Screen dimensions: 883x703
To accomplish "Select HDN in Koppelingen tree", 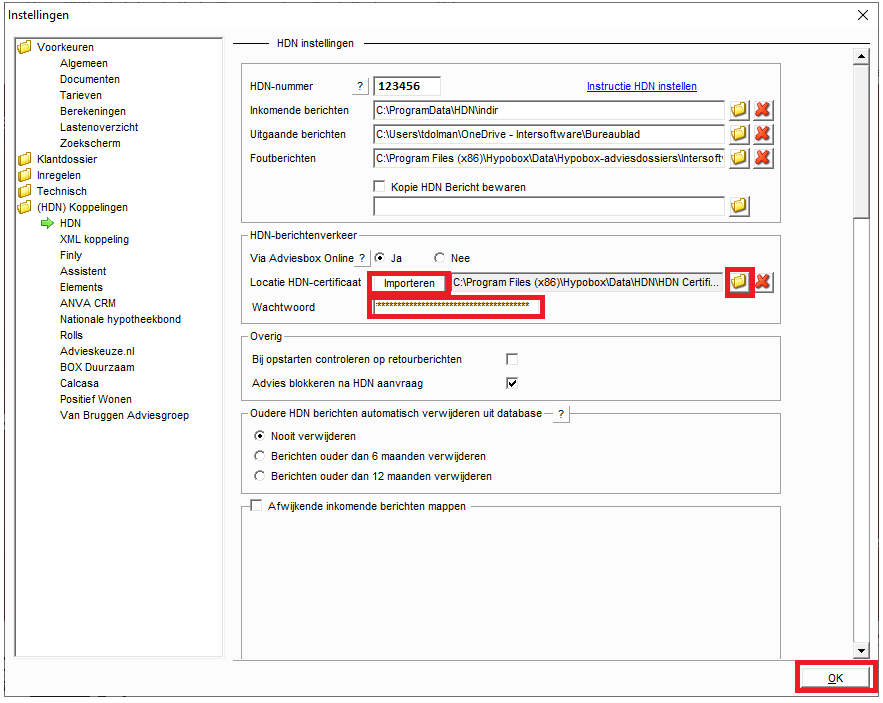I will pos(70,224).
